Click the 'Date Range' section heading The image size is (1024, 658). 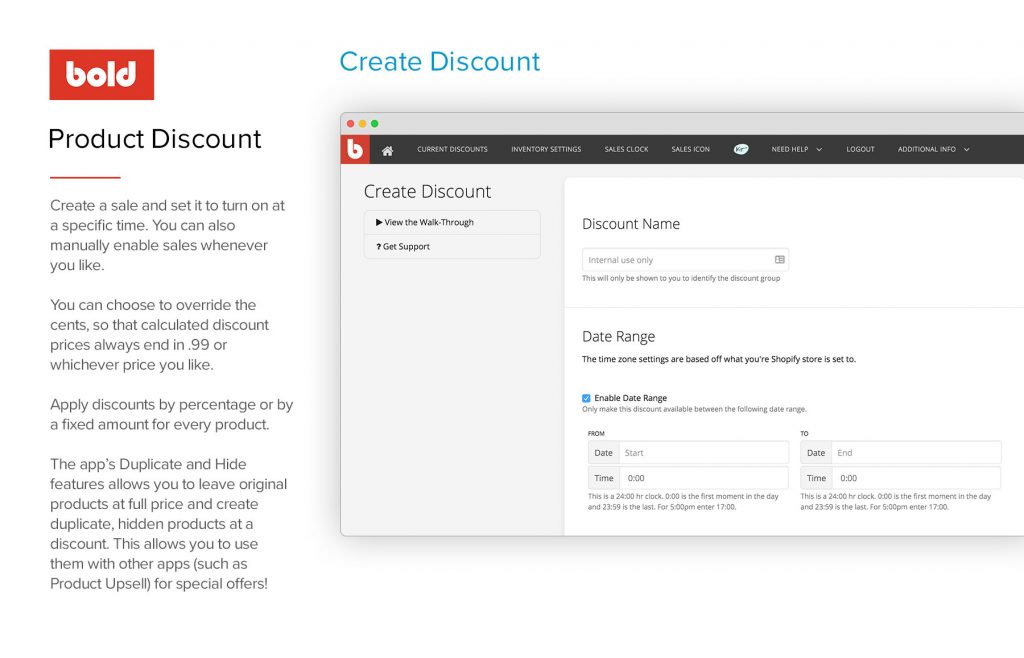click(618, 337)
